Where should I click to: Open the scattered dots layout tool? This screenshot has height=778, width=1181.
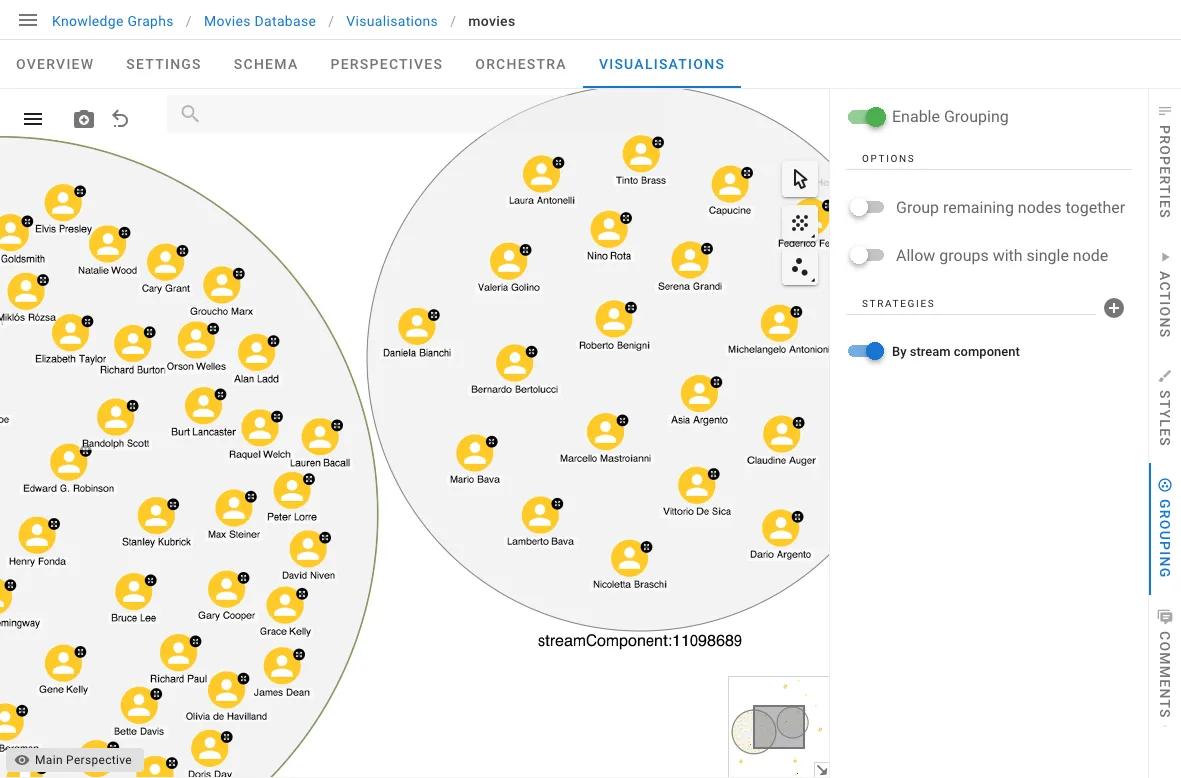(x=800, y=267)
